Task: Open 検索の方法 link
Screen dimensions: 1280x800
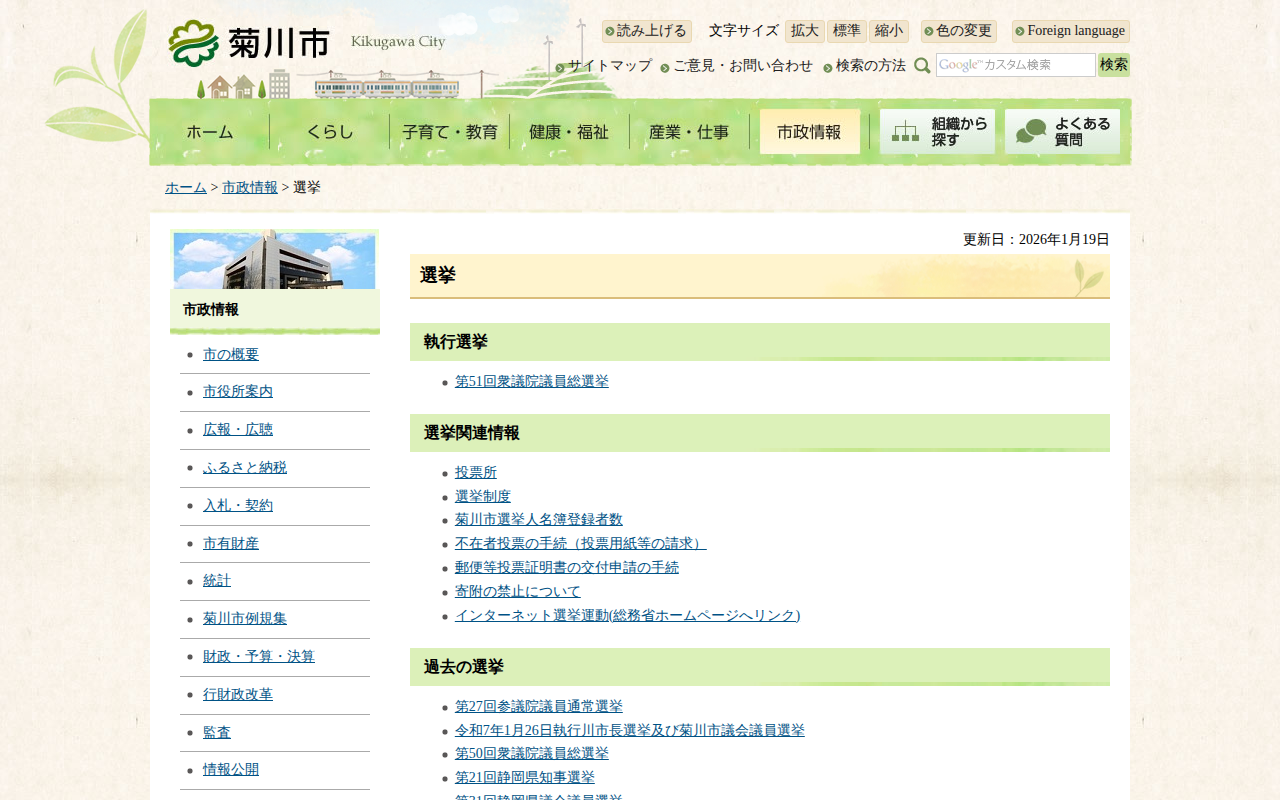Action: tap(871, 66)
